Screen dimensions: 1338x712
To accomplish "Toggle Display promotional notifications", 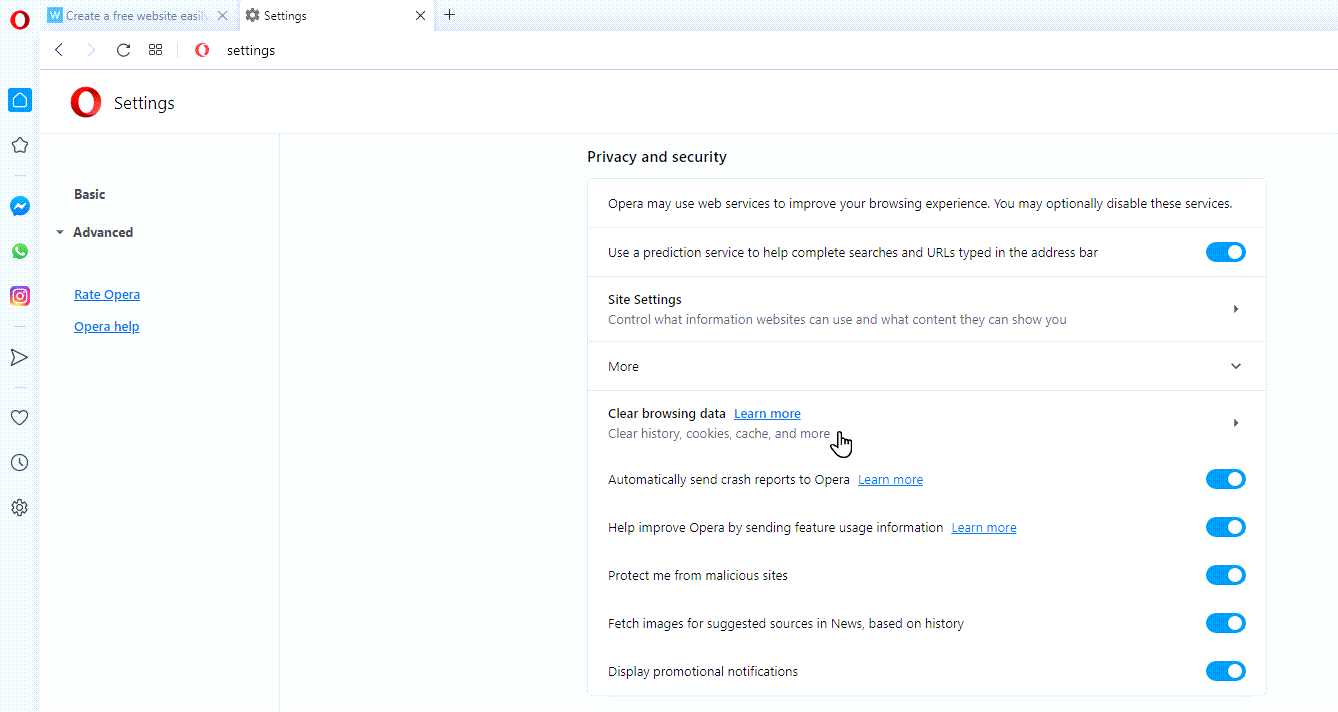I will 1225,671.
